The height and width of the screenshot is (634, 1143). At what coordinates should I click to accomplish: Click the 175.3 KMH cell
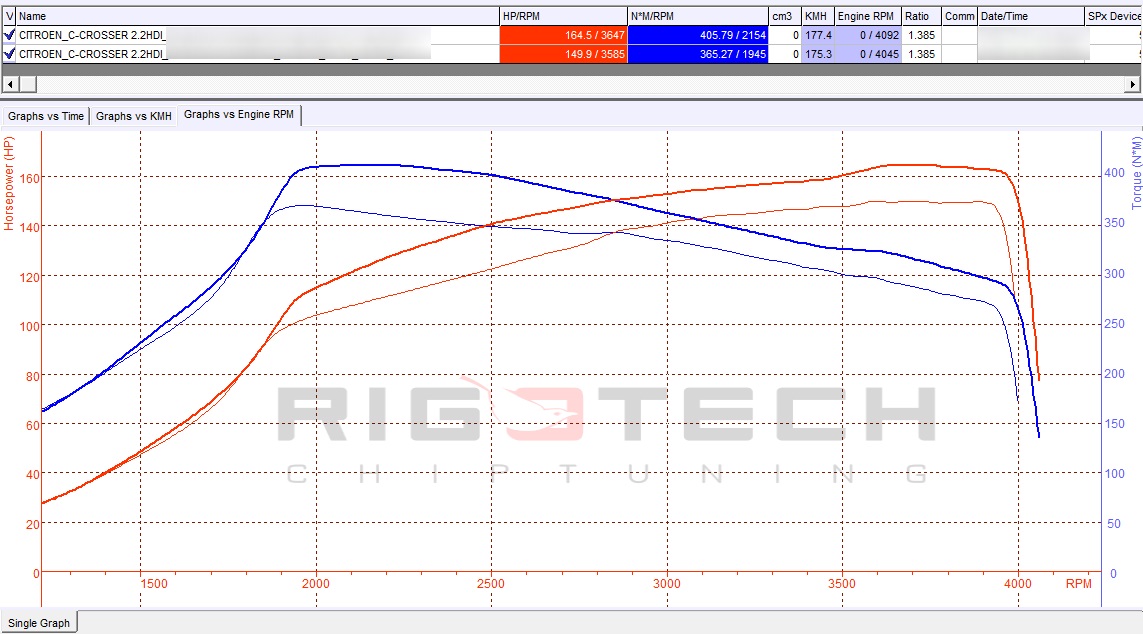pyautogui.click(x=818, y=54)
